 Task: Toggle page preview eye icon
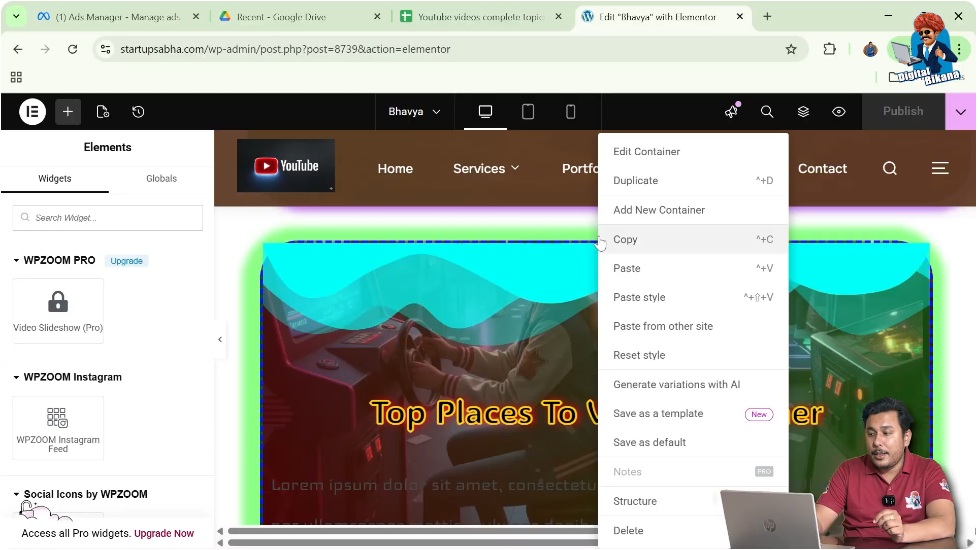tap(839, 112)
